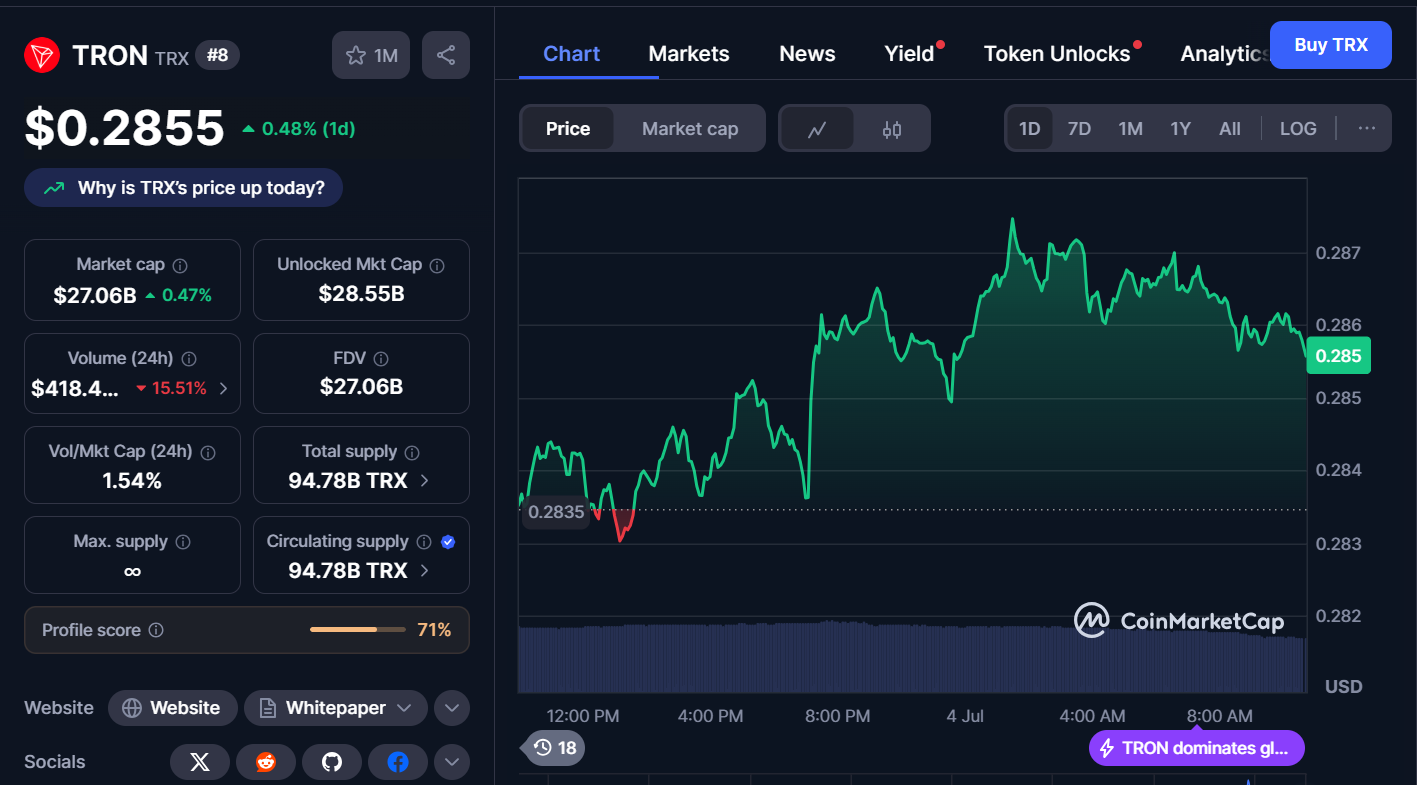Click 'Why is TRX's price up today?'
Screen dimensions: 1417x785
pyautogui.click(x=184, y=188)
